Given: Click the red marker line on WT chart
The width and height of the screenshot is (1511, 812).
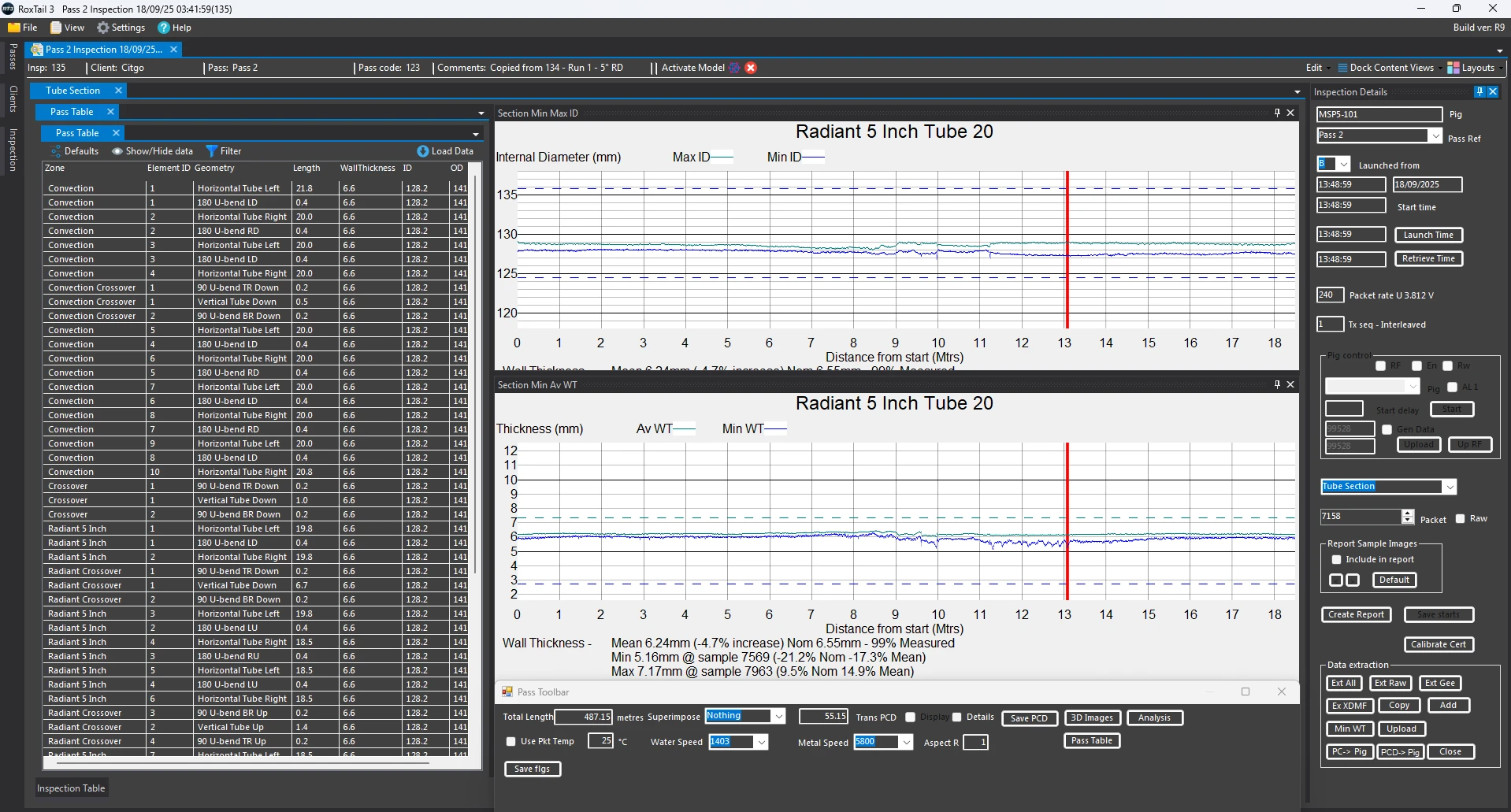Looking at the screenshot, I should pyautogui.click(x=1067, y=521).
